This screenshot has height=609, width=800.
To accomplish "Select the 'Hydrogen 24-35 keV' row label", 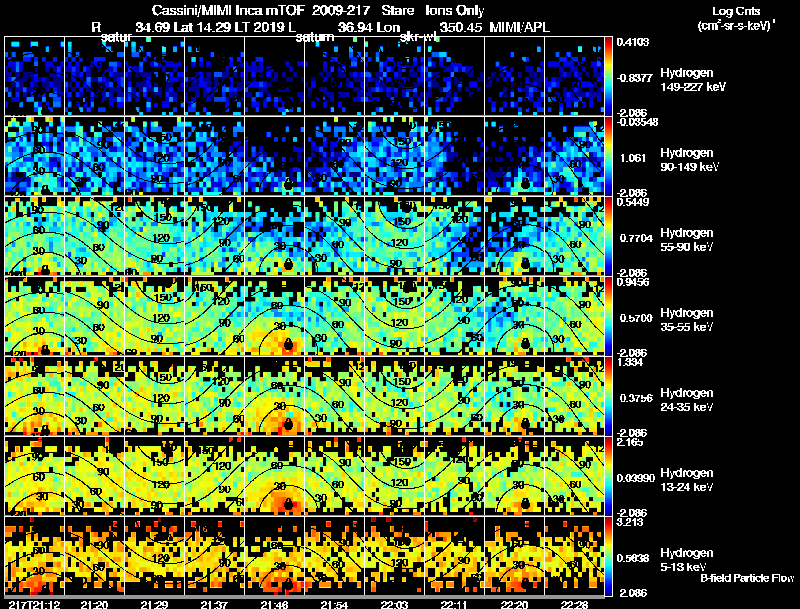I will click(687, 400).
